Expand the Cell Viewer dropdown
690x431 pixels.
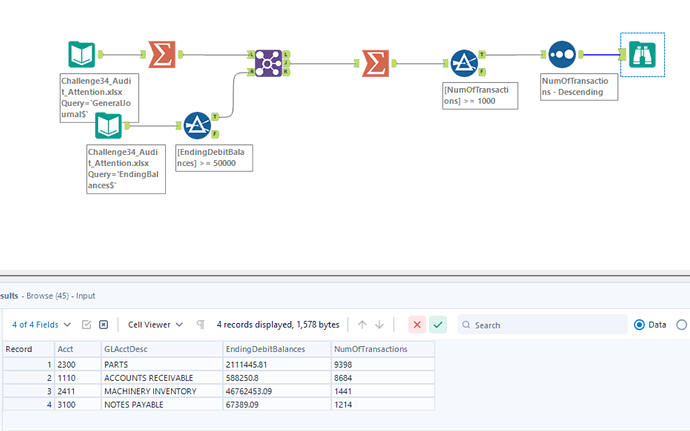tap(155, 324)
